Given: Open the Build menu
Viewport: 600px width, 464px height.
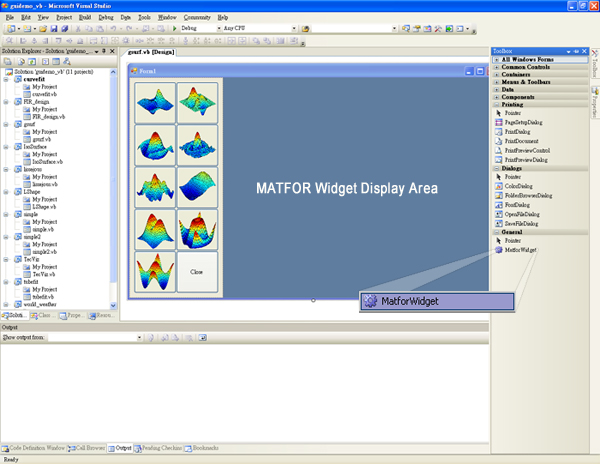Looking at the screenshot, I should point(85,17).
